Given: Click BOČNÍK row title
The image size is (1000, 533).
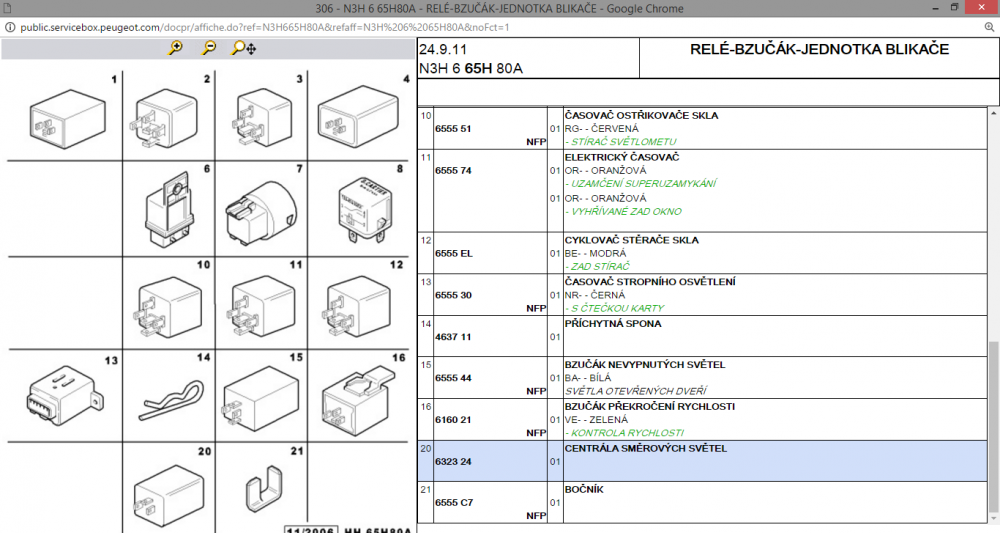Looking at the screenshot, I should tap(584, 489).
